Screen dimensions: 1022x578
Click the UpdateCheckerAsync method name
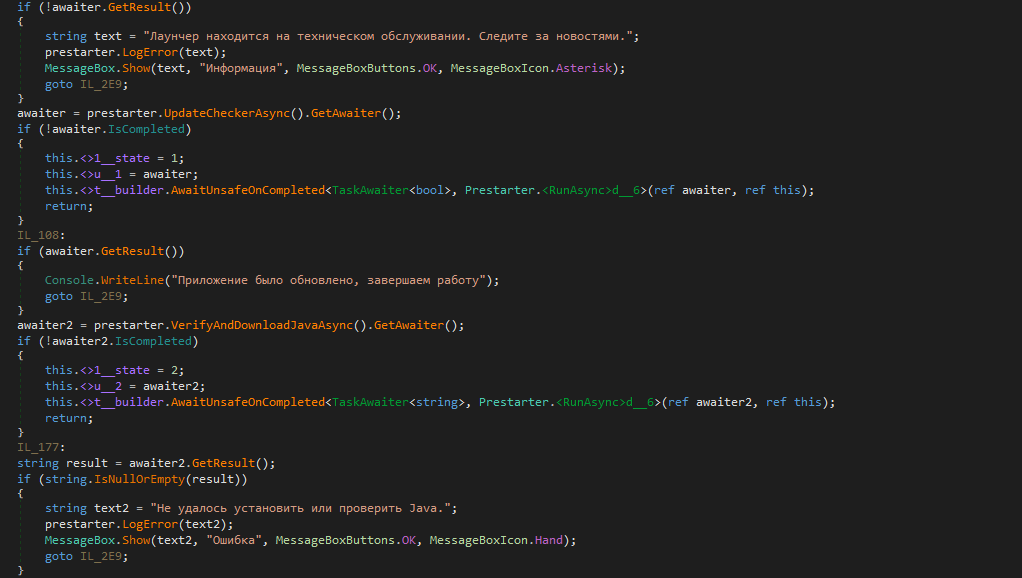pyautogui.click(x=227, y=113)
